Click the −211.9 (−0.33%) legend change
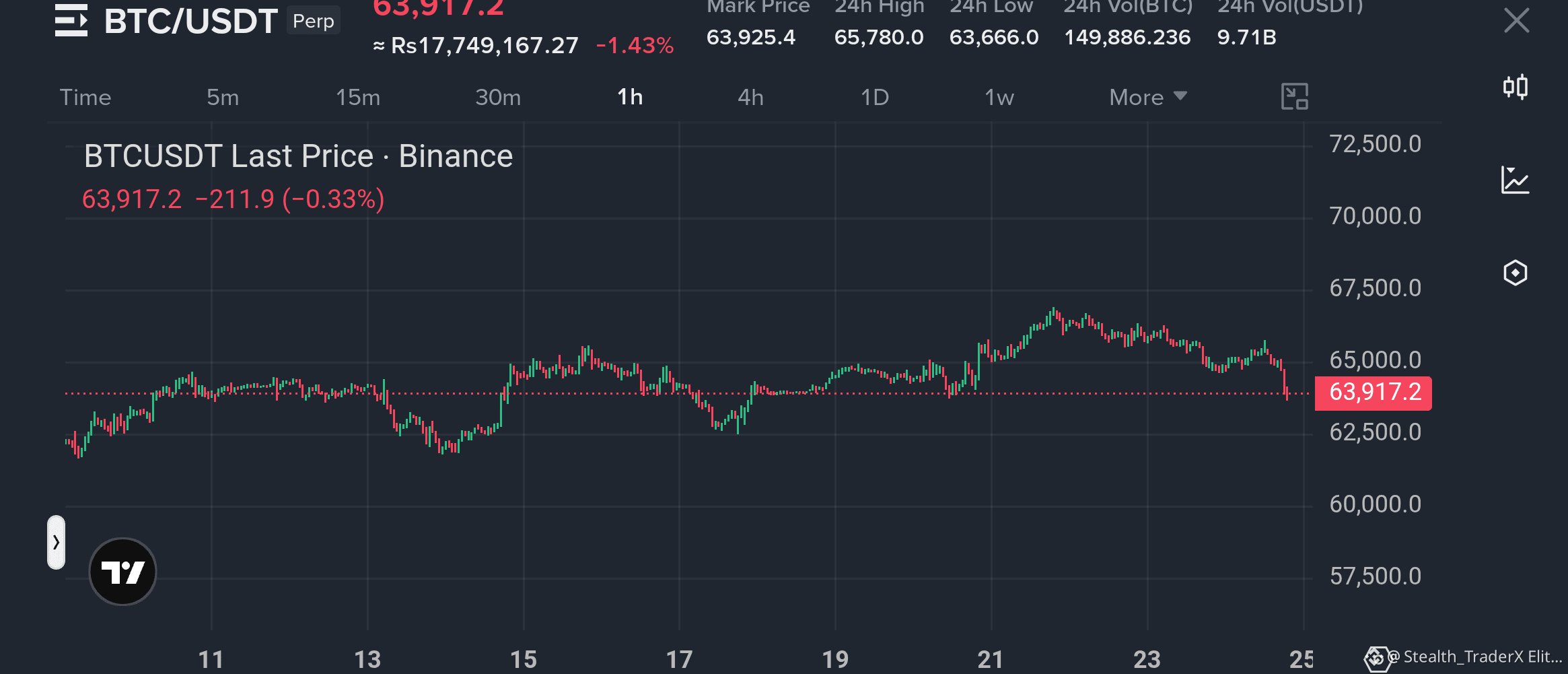Screen dimensions: 1568x674 point(290,199)
